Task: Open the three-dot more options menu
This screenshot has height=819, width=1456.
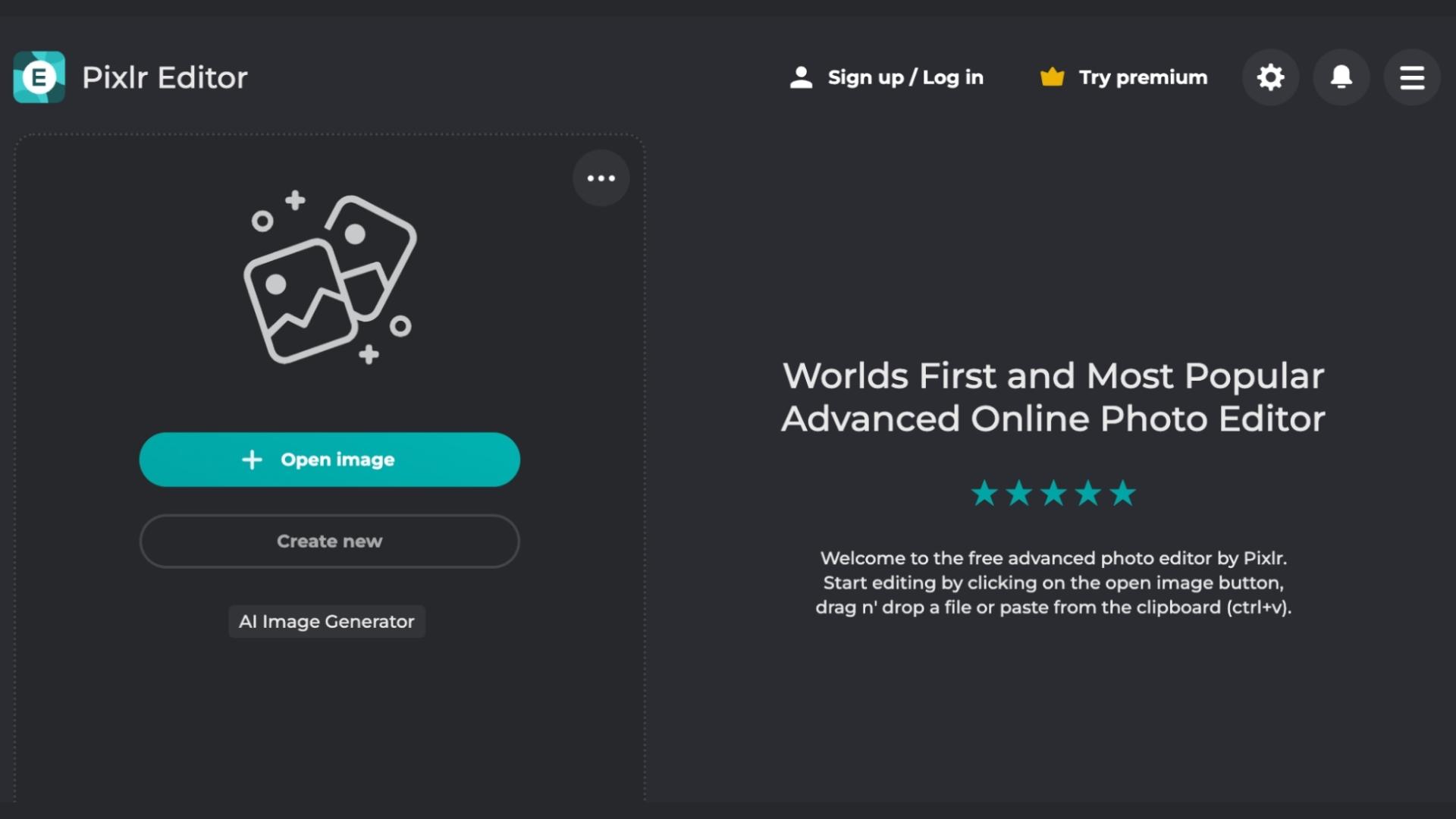Action: pyautogui.click(x=601, y=178)
